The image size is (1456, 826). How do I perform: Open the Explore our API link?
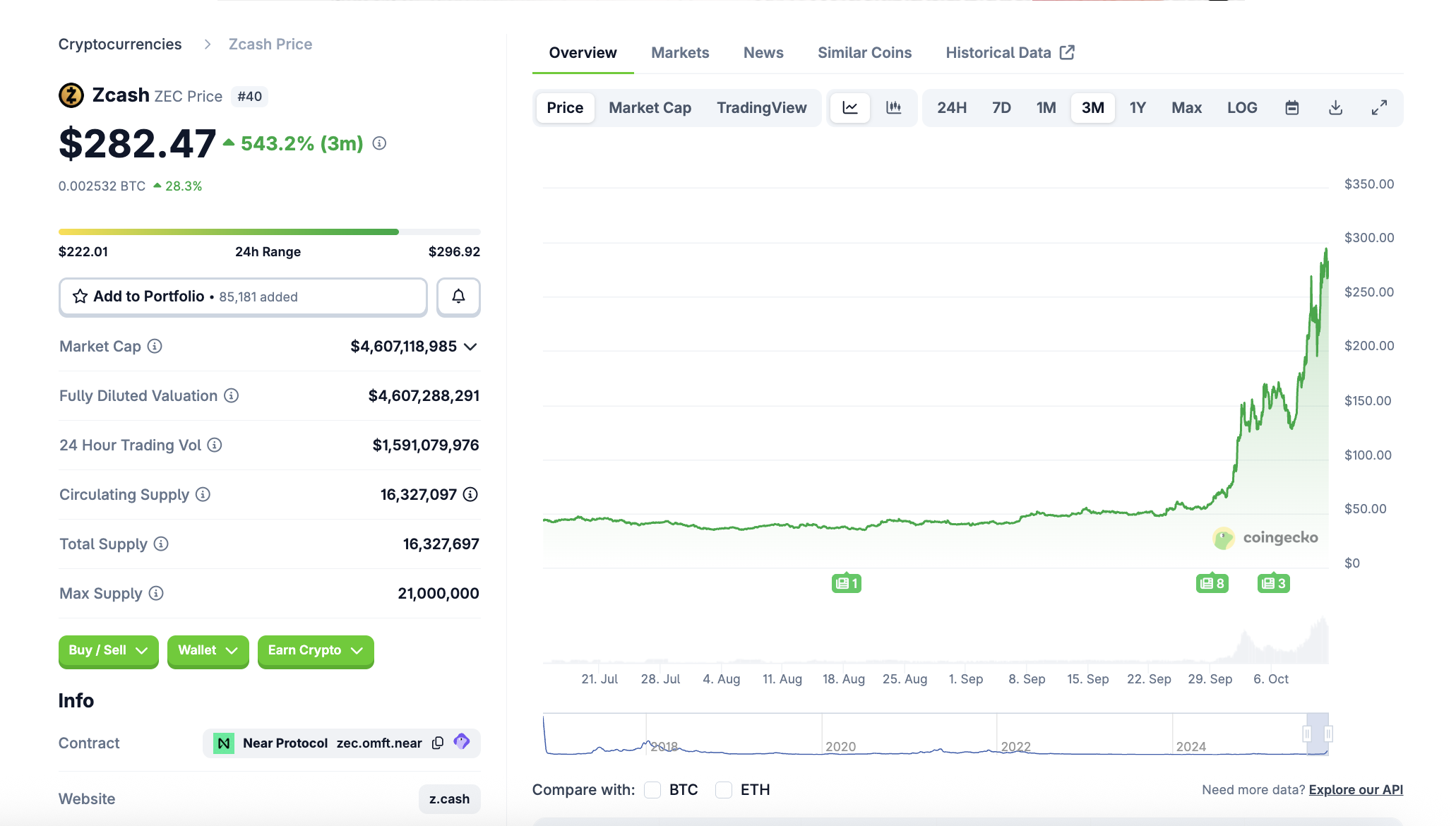point(1355,789)
